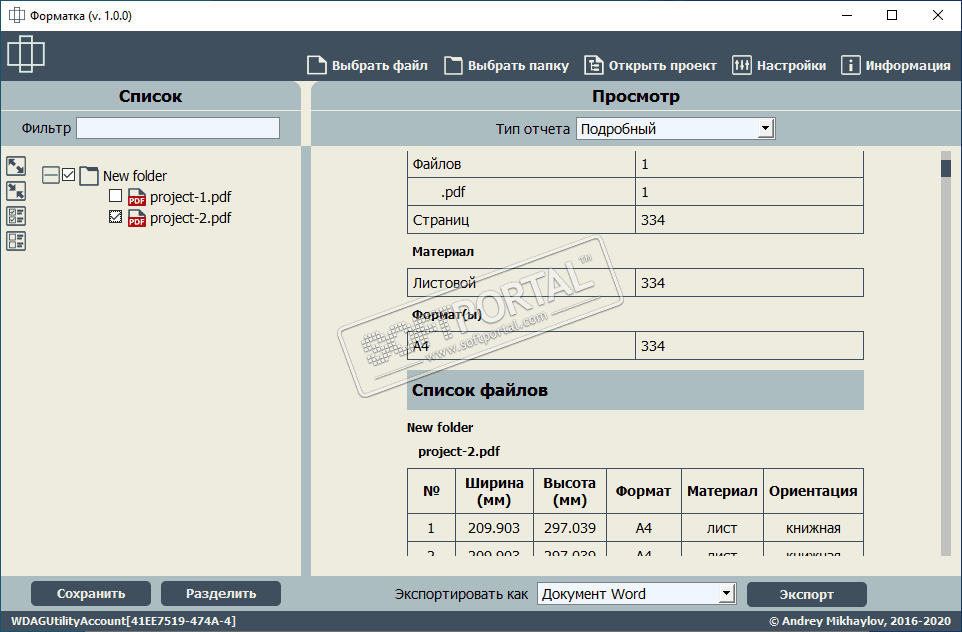Click the лист cell in row 1
962x632 pixels.
point(722,528)
